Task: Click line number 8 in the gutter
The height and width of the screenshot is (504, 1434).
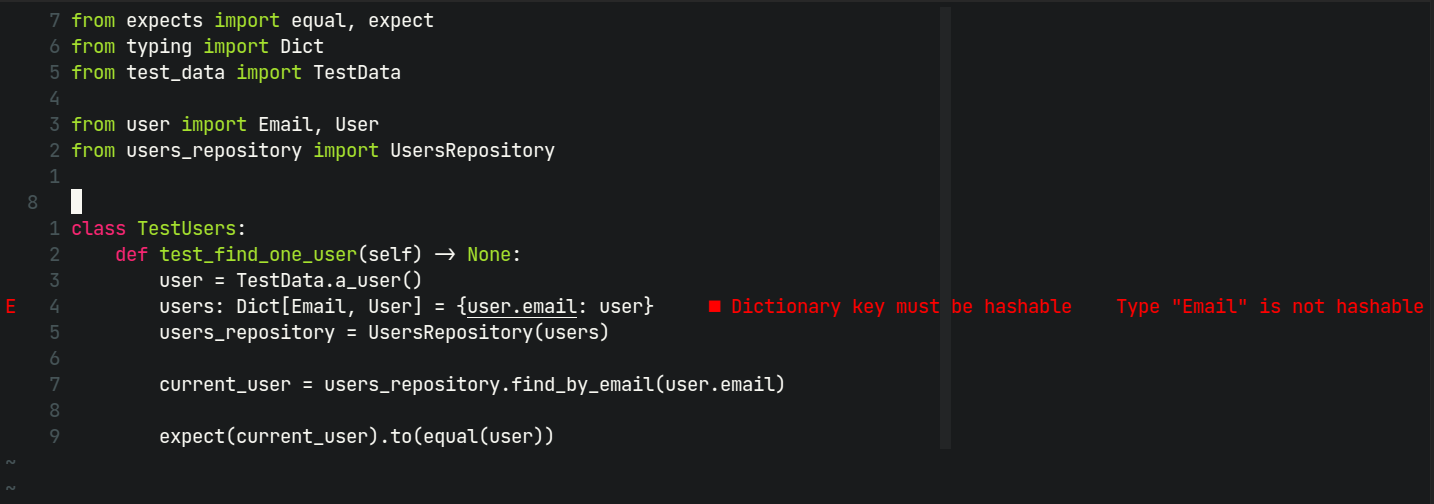Action: pos(33,203)
